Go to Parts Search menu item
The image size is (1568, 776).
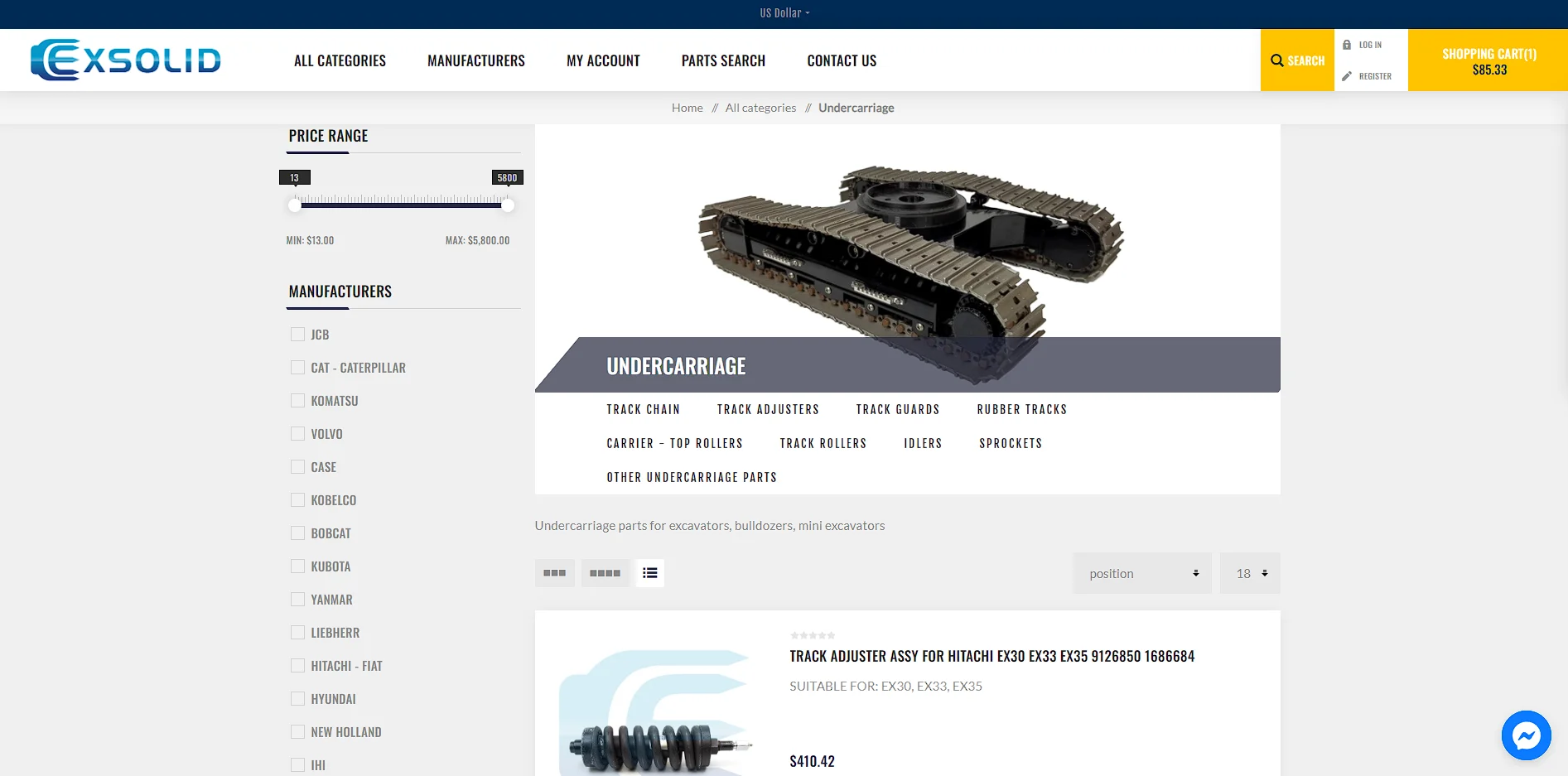[723, 60]
